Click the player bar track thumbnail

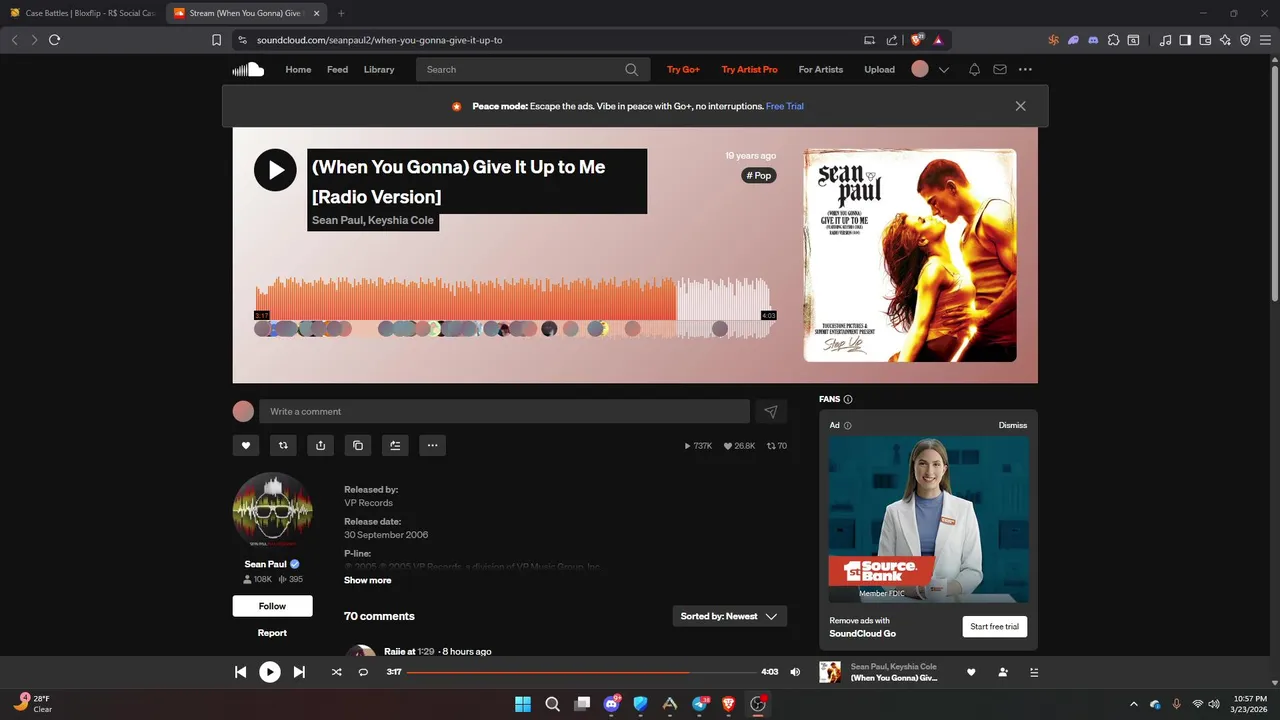tap(830, 672)
